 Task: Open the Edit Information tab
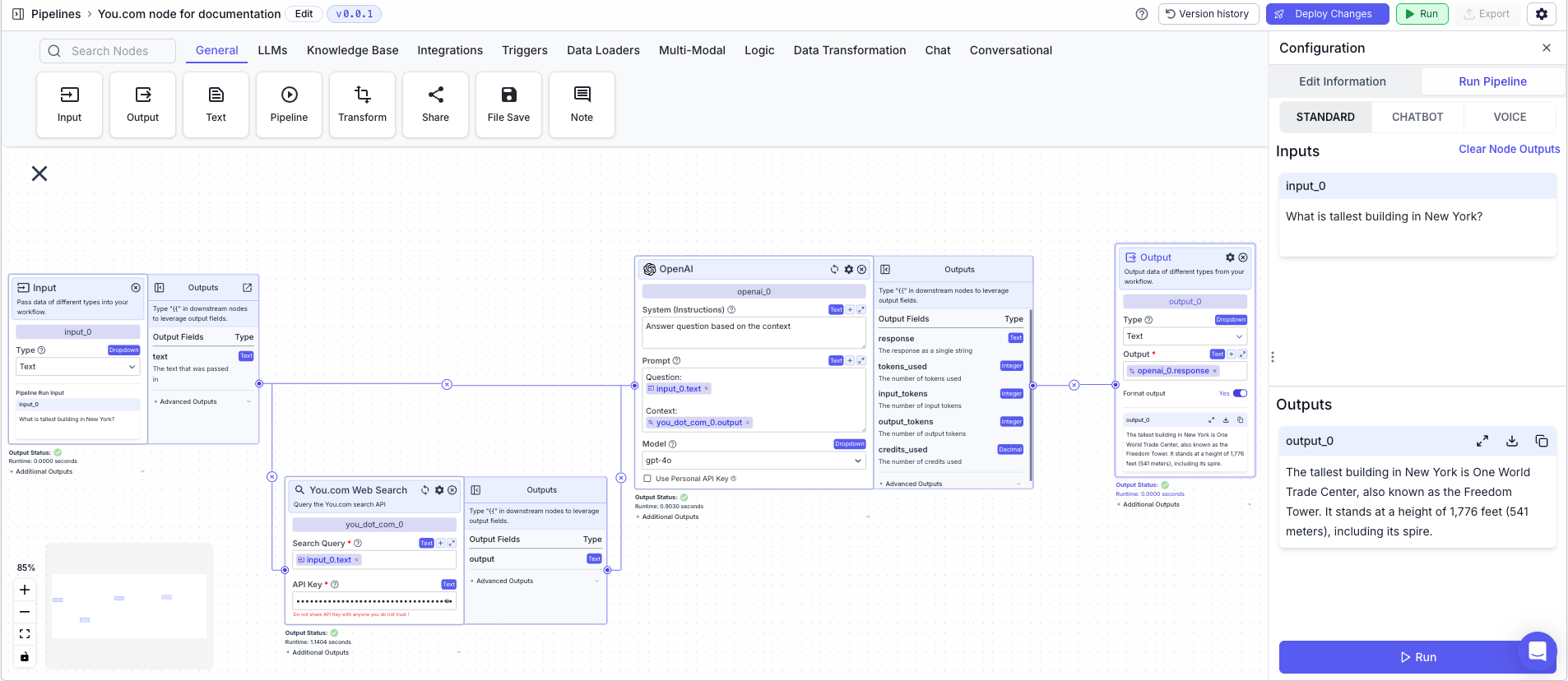pos(1343,81)
